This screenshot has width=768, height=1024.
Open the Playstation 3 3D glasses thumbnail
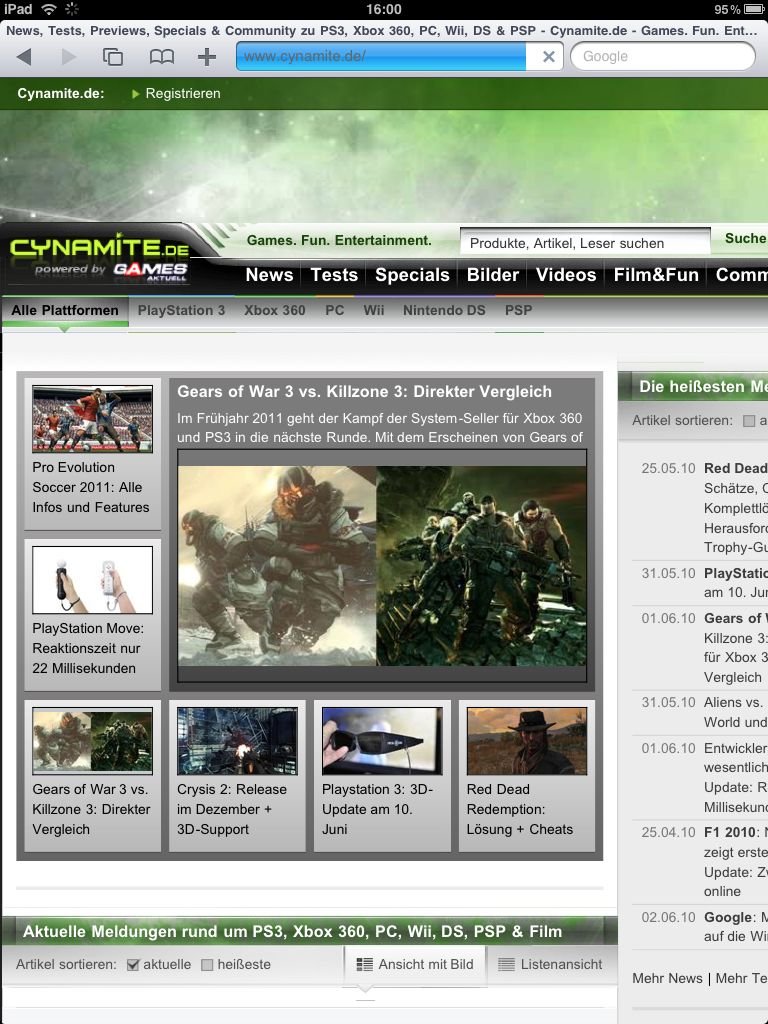pyautogui.click(x=382, y=741)
